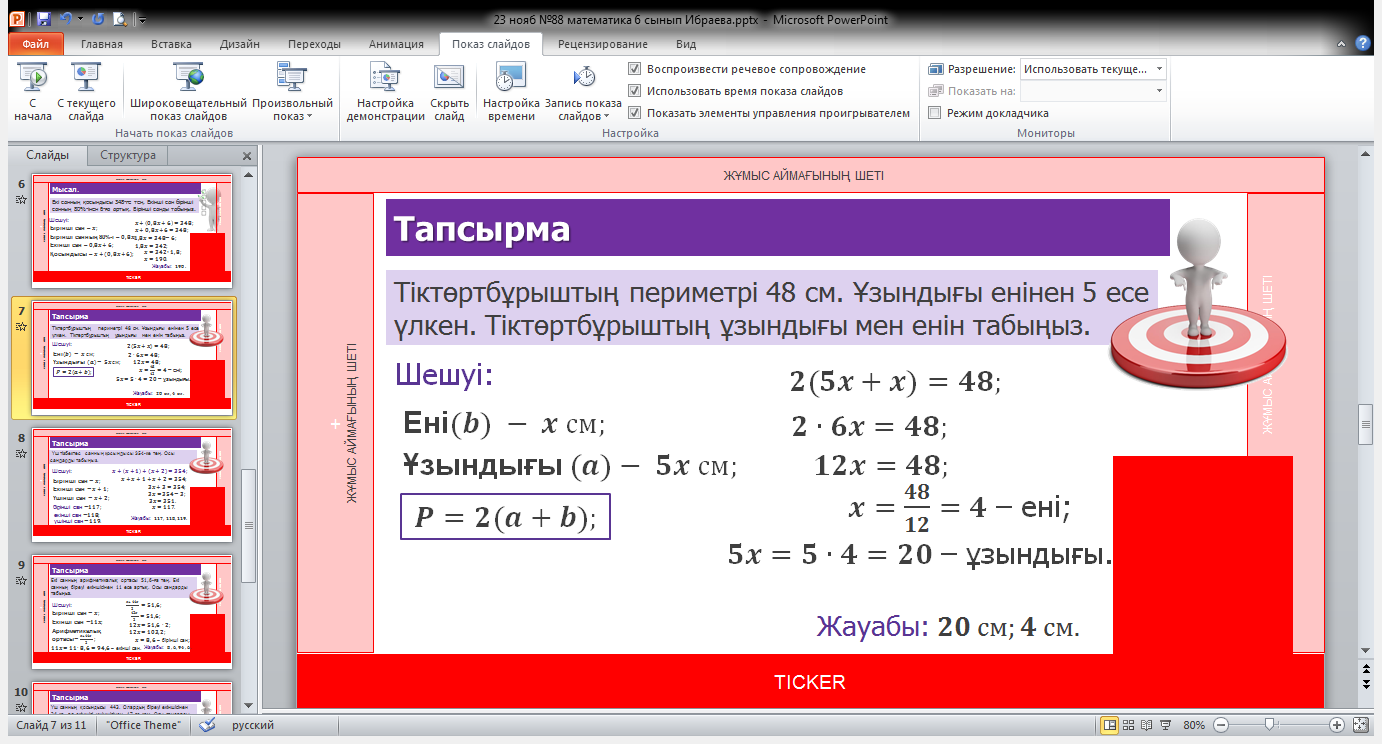Select the Показ слайдов tab
This screenshot has width=1382, height=744.
(491, 44)
